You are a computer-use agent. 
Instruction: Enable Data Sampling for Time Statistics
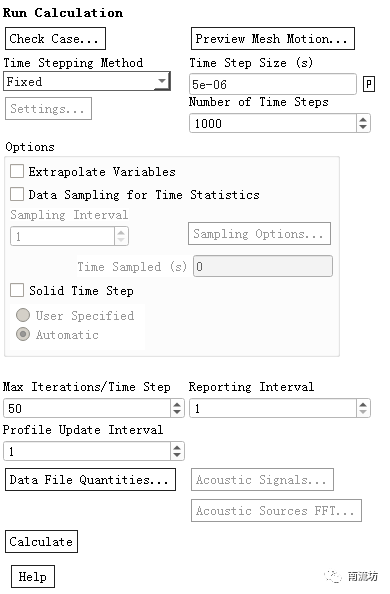(17, 194)
